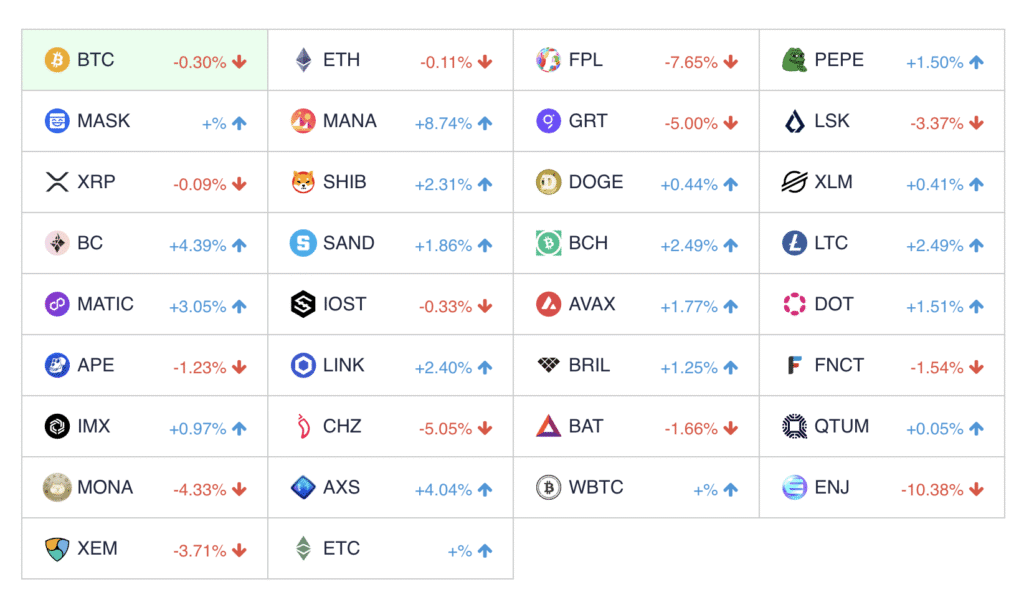The width and height of the screenshot is (1024, 592).
Task: Click the Basic Attention Token BAT icon
Action: point(548,427)
